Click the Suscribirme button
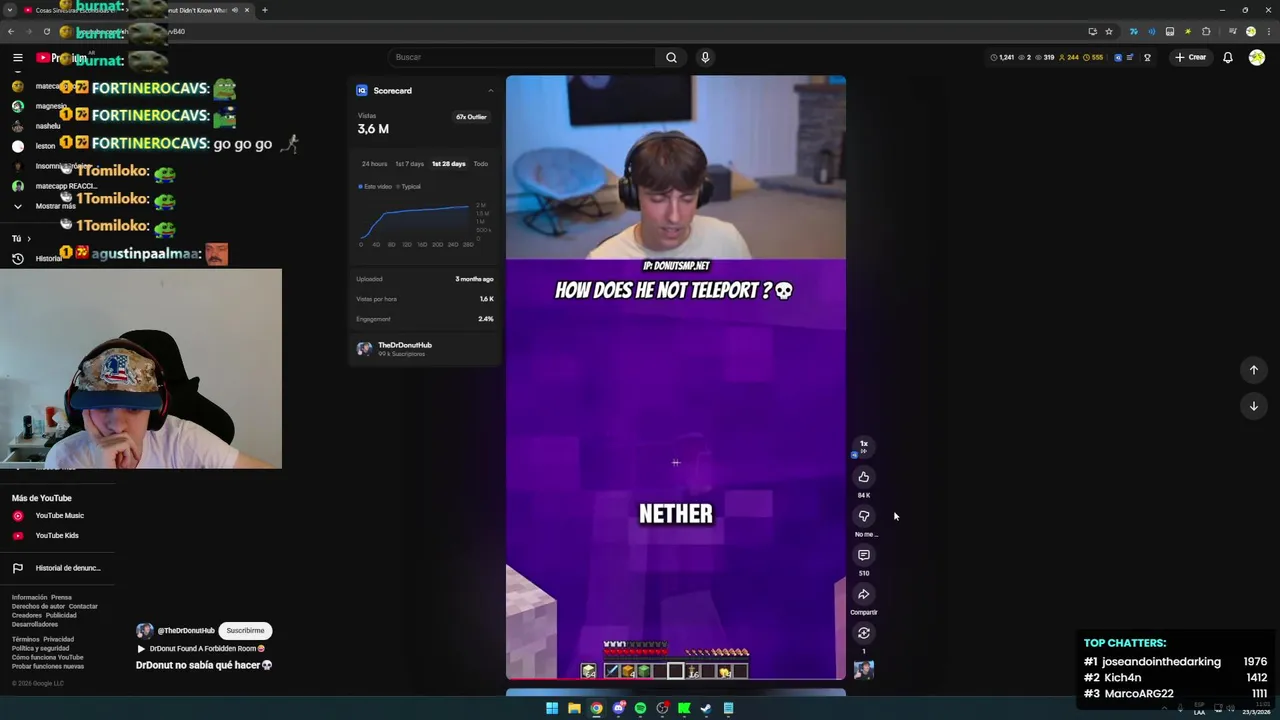Viewport: 1280px width, 720px height. coord(245,631)
